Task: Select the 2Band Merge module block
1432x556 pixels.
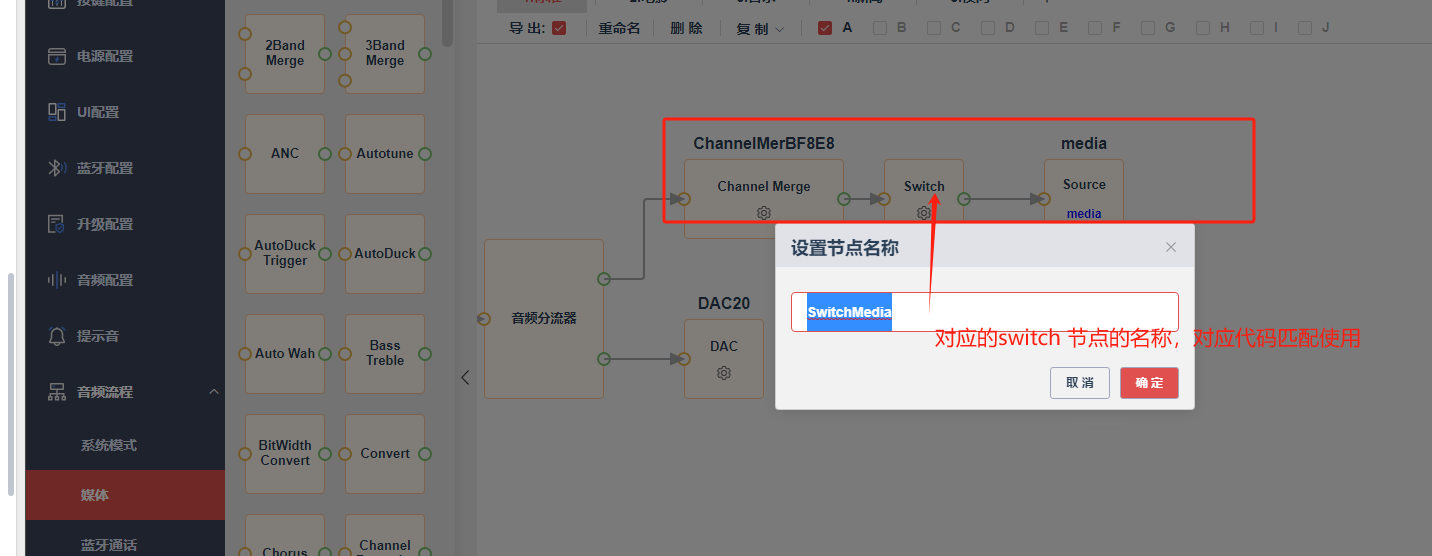Action: click(x=285, y=54)
